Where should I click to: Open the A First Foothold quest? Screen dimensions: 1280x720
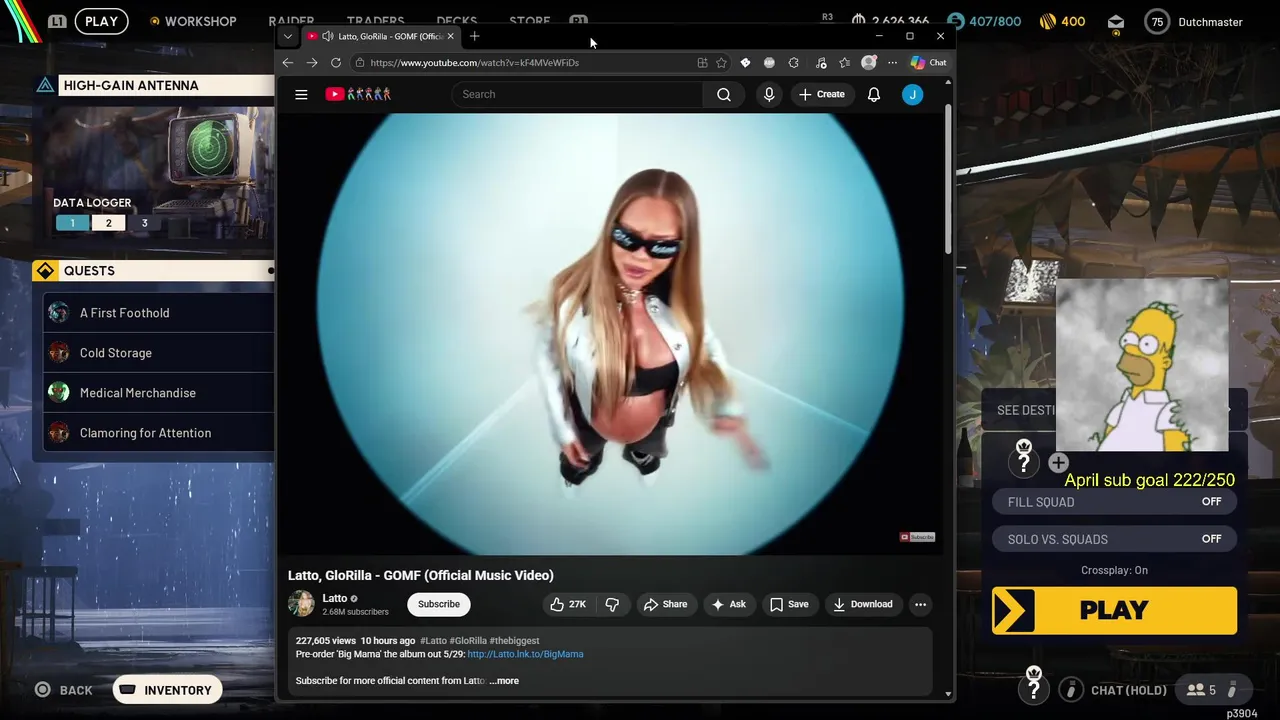tap(158, 313)
